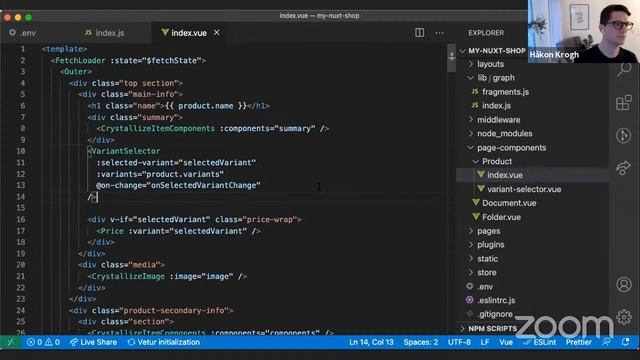Expand the pages folder
The width and height of the screenshot is (640, 360).
[x=489, y=231]
